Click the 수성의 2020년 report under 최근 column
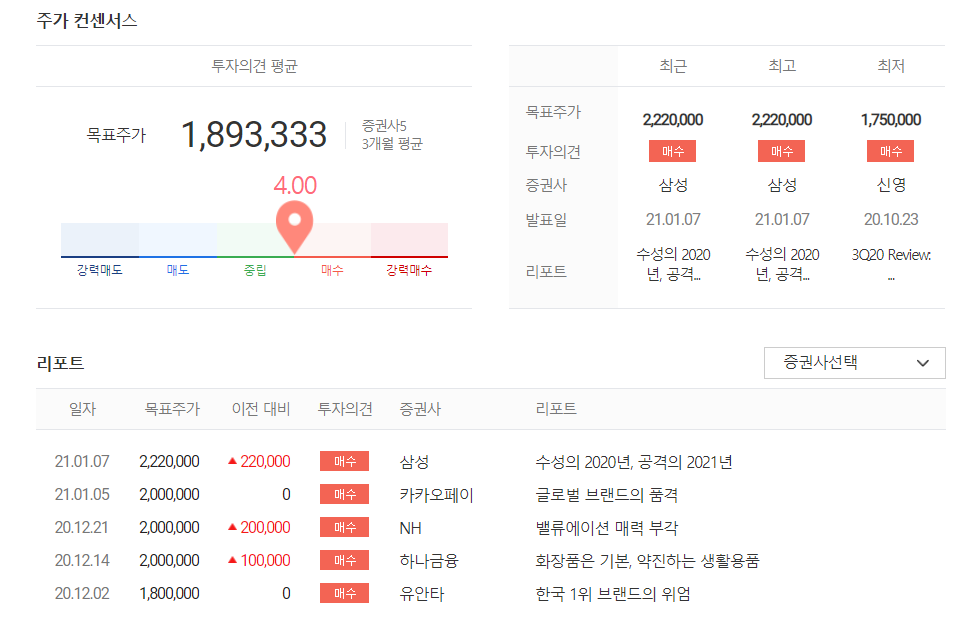Viewport: 970px width, 624px height. (673, 264)
